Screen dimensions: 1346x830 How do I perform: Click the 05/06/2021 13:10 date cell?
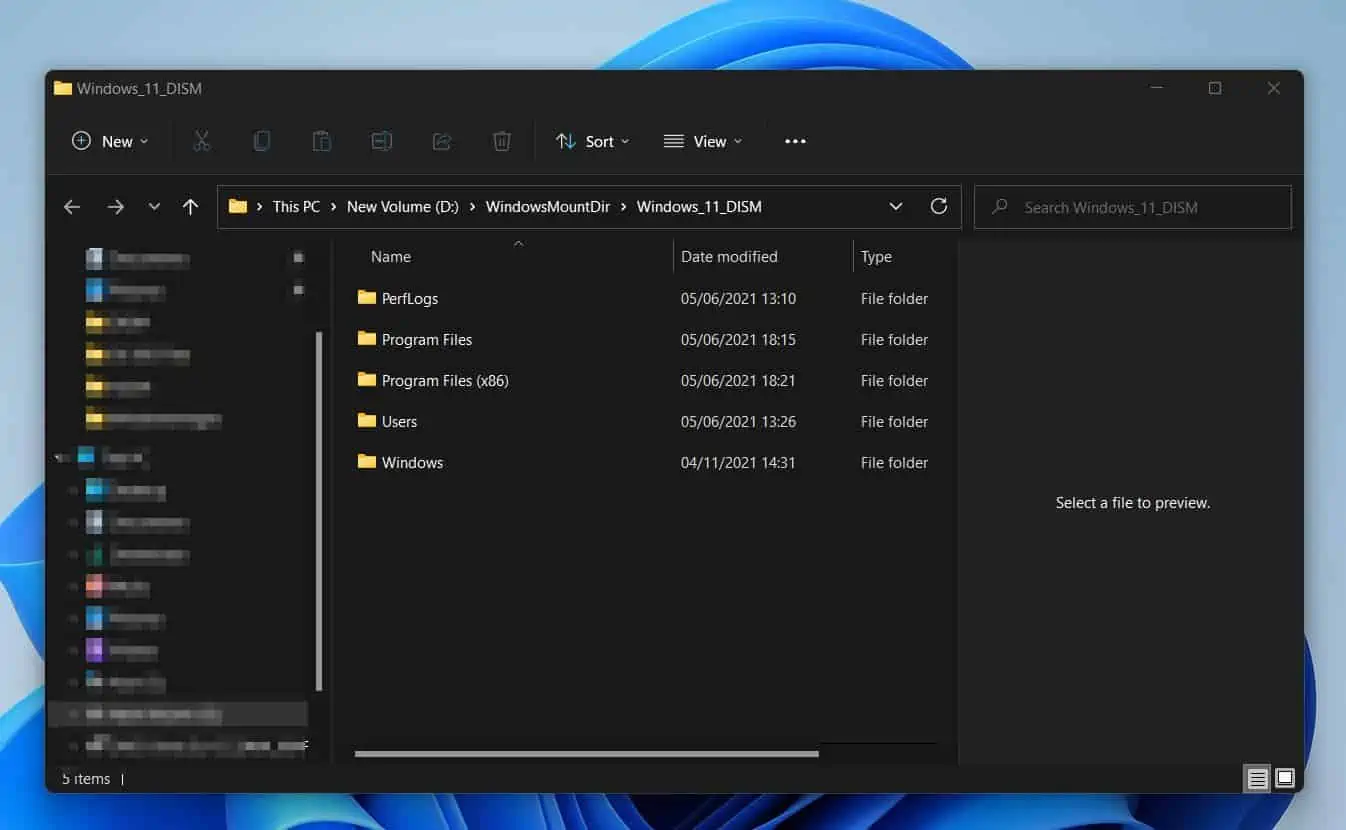point(738,298)
